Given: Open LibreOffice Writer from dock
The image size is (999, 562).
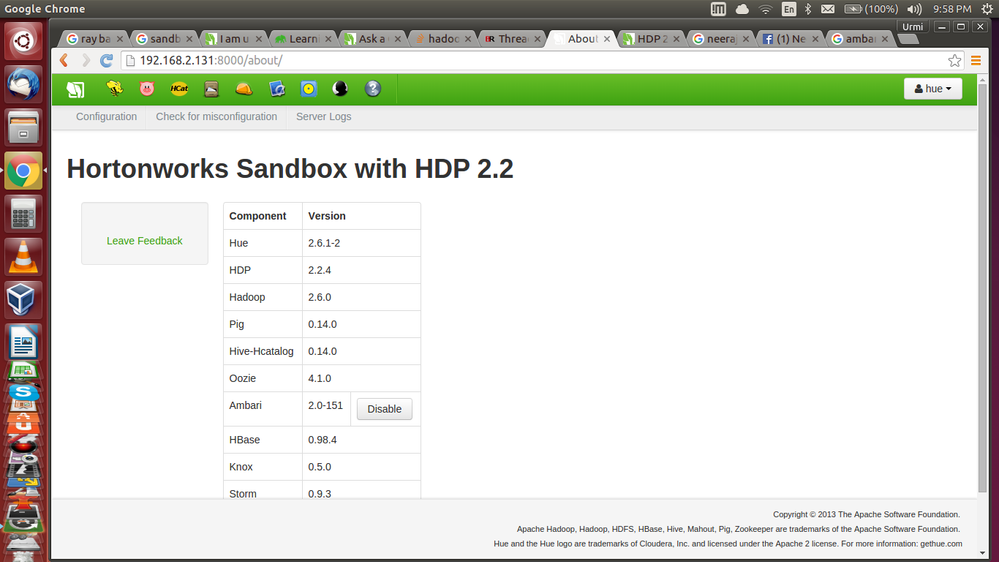Looking at the screenshot, I should point(23,343).
